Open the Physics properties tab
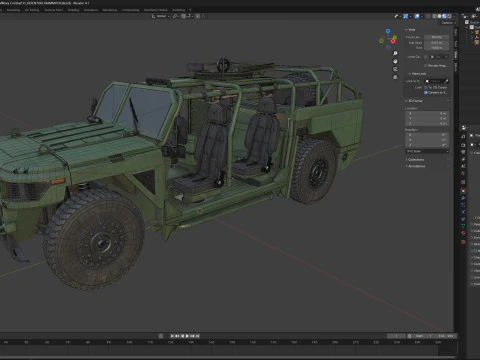This screenshot has width=480, height=360. click(463, 212)
